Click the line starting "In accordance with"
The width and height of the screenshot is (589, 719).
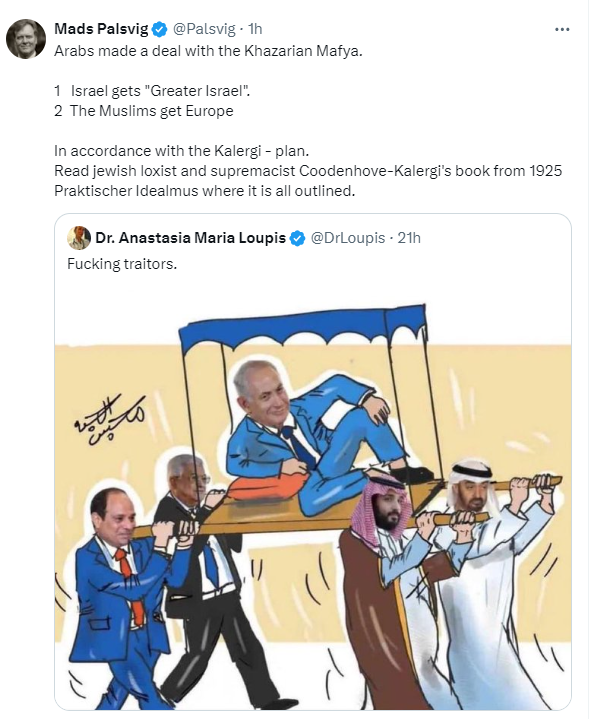182,151
